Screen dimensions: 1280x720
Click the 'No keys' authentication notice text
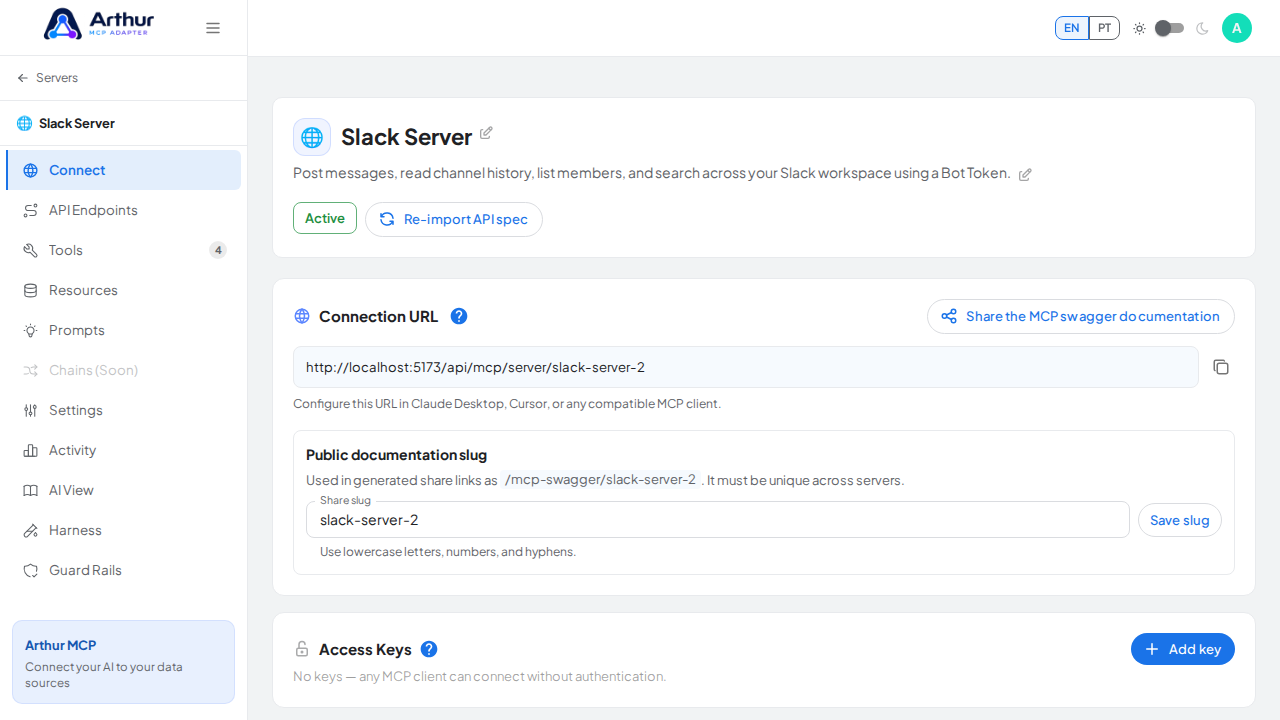click(x=480, y=676)
